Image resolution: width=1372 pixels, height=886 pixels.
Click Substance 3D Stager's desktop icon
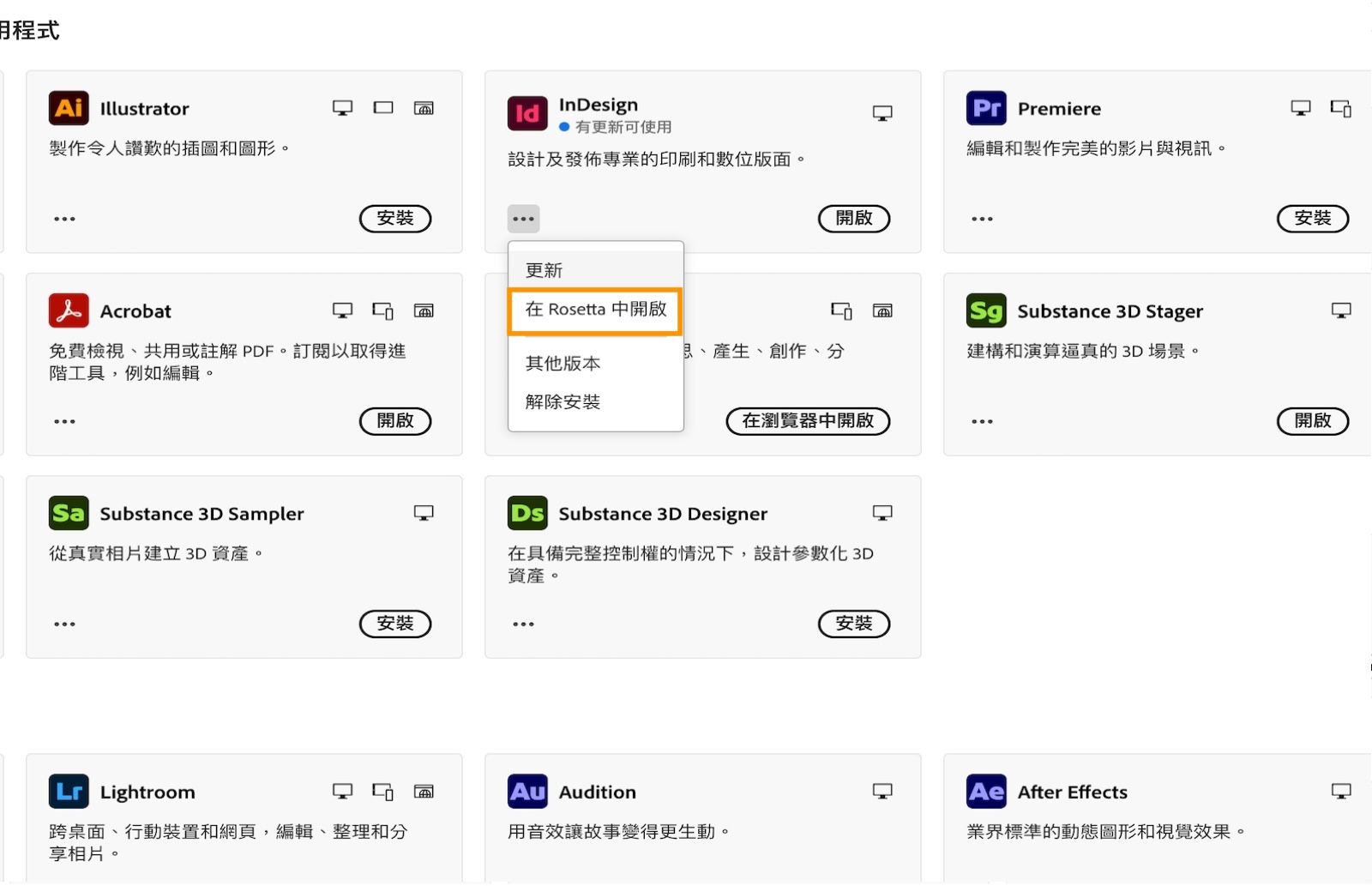click(1341, 310)
